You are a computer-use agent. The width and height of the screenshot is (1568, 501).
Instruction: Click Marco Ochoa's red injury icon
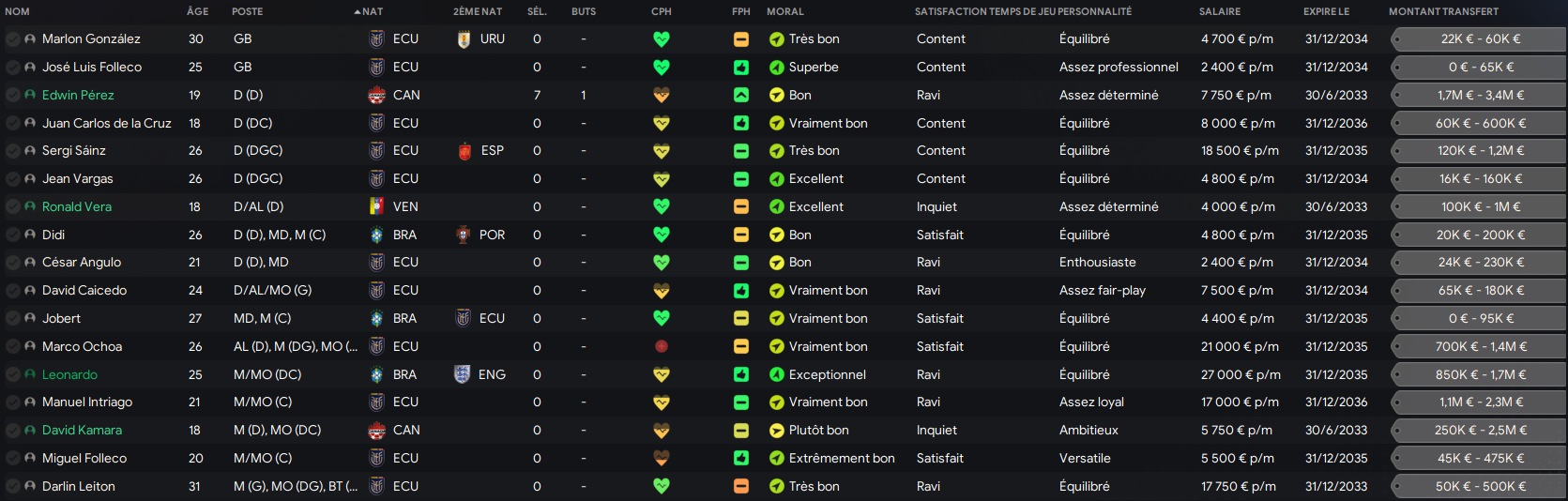(x=662, y=346)
